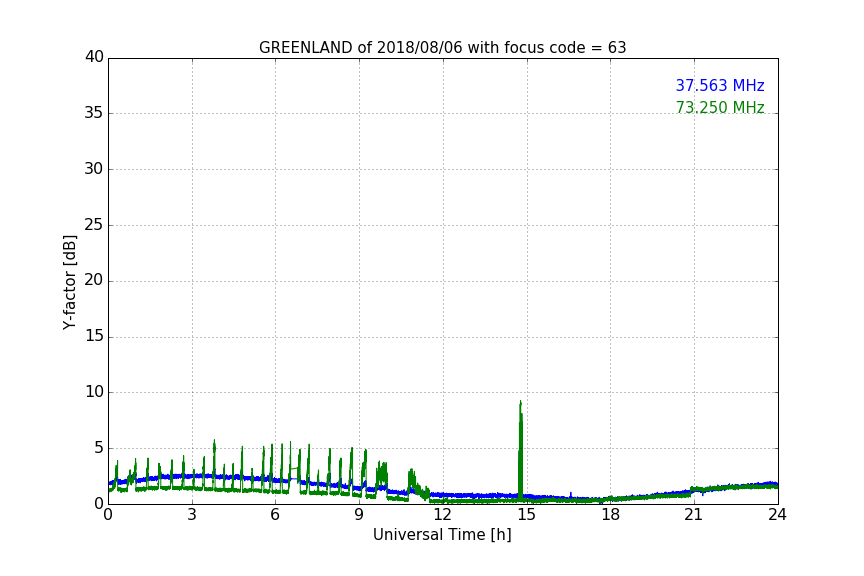Click the x-axis tick label '18'
The width and height of the screenshot is (864, 576).
[610, 515]
